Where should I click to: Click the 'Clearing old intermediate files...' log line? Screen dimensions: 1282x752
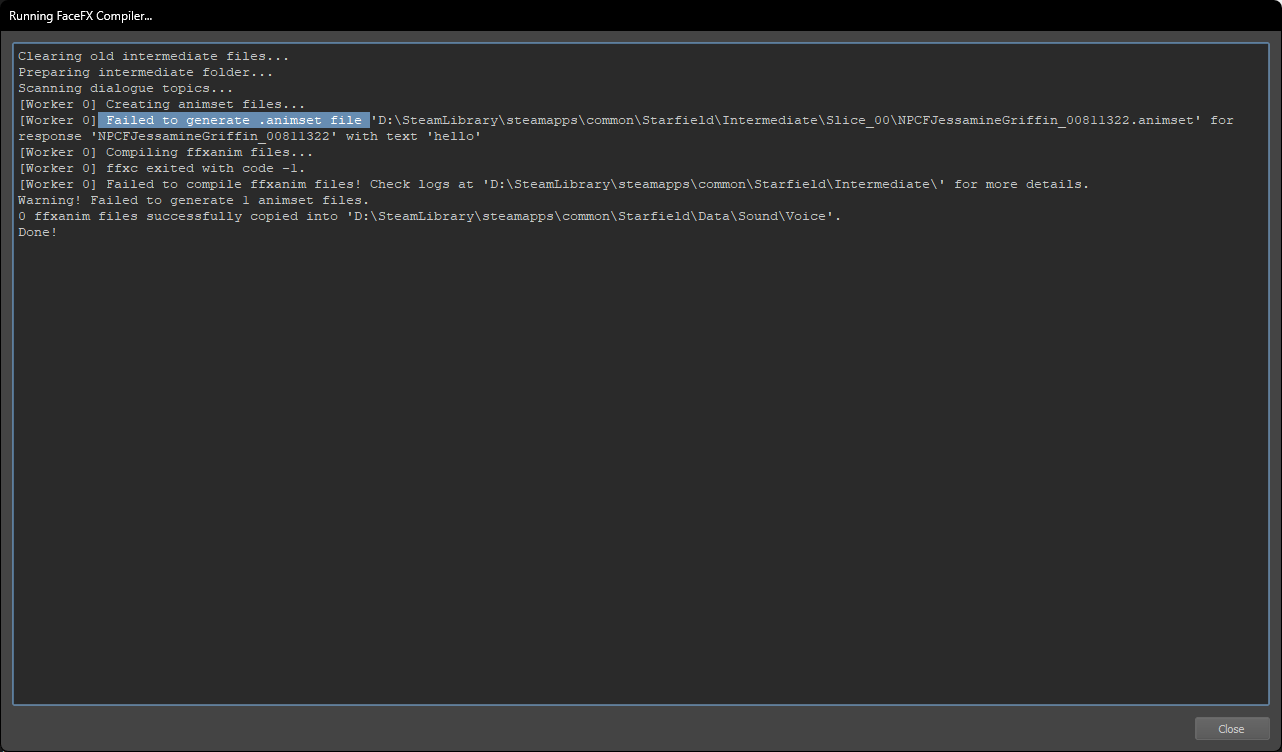pyautogui.click(x=153, y=56)
